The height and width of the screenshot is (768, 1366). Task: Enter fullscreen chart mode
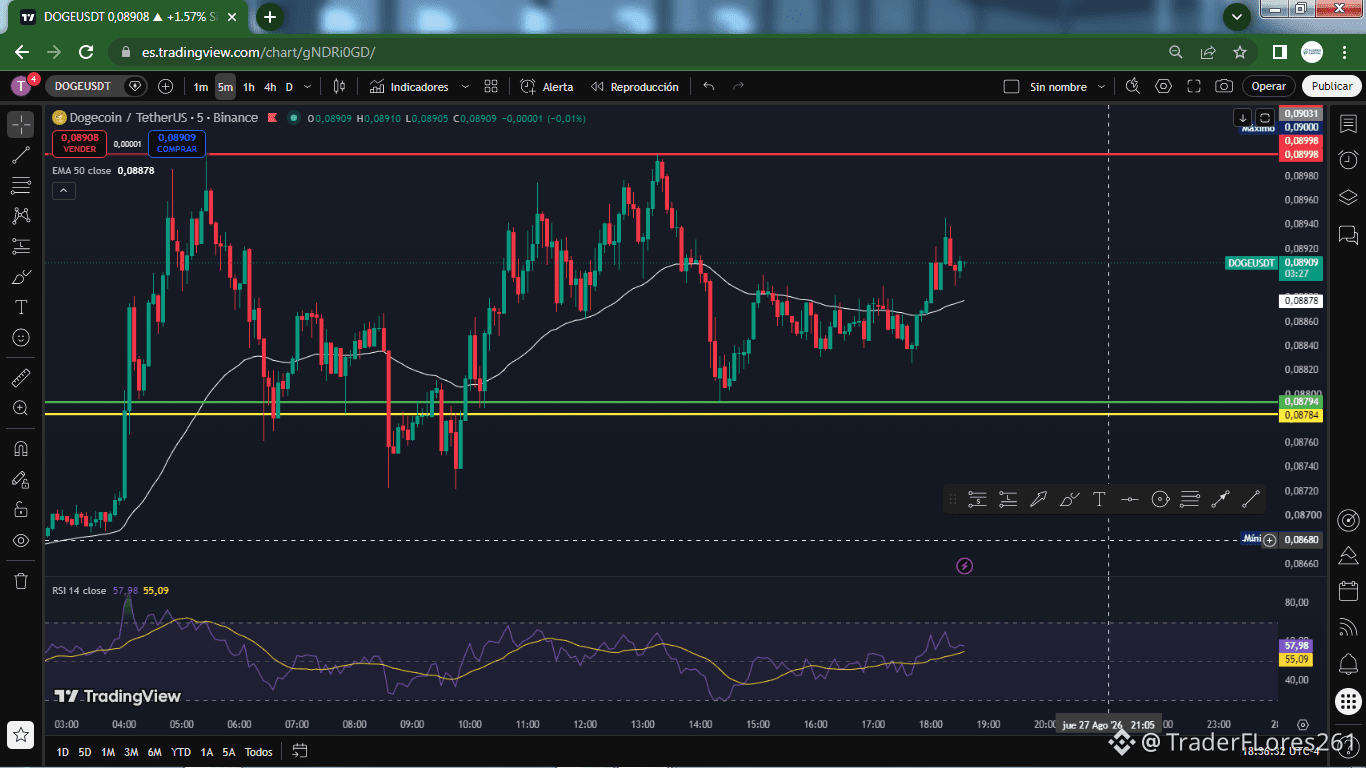(x=1194, y=87)
